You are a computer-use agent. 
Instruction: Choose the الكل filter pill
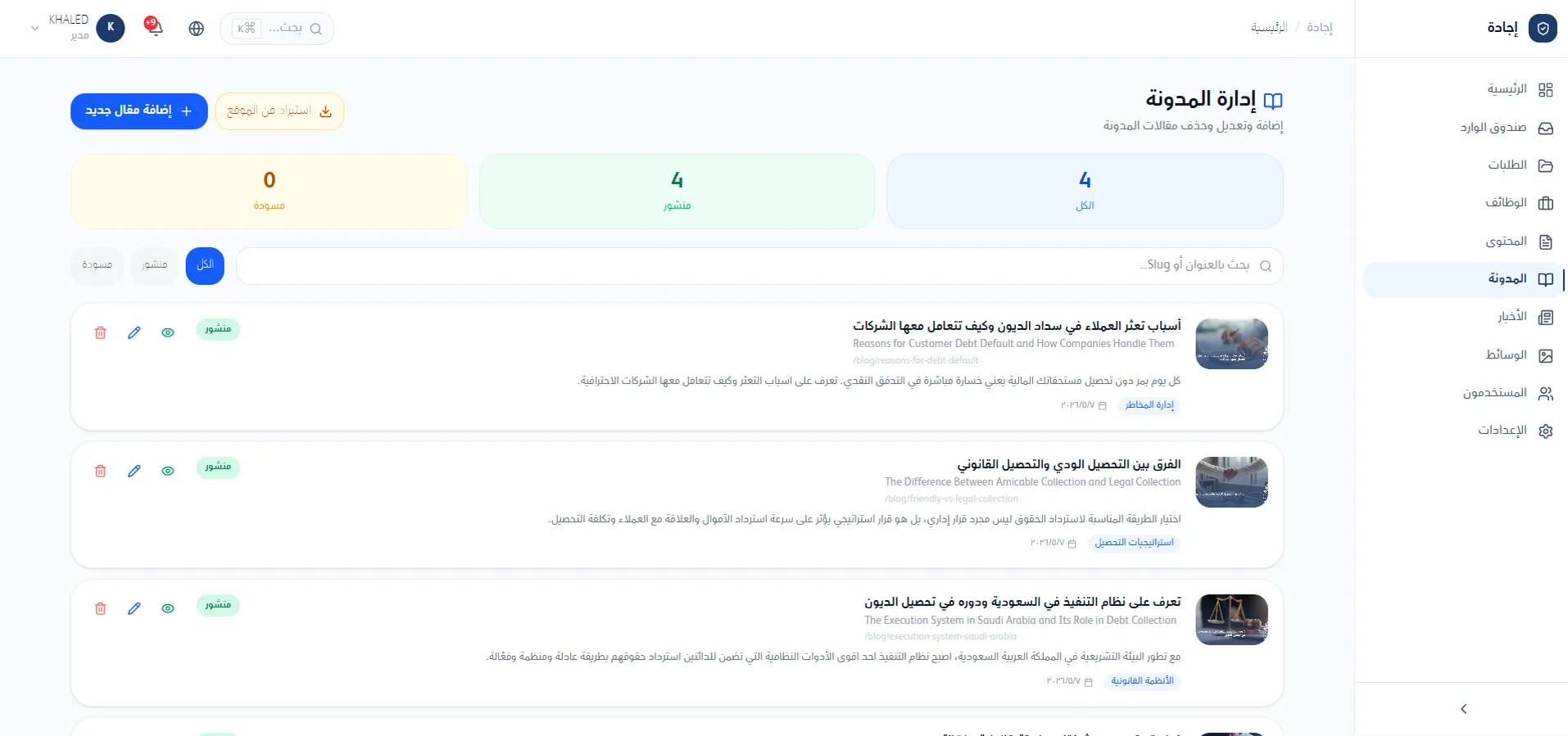coord(205,265)
